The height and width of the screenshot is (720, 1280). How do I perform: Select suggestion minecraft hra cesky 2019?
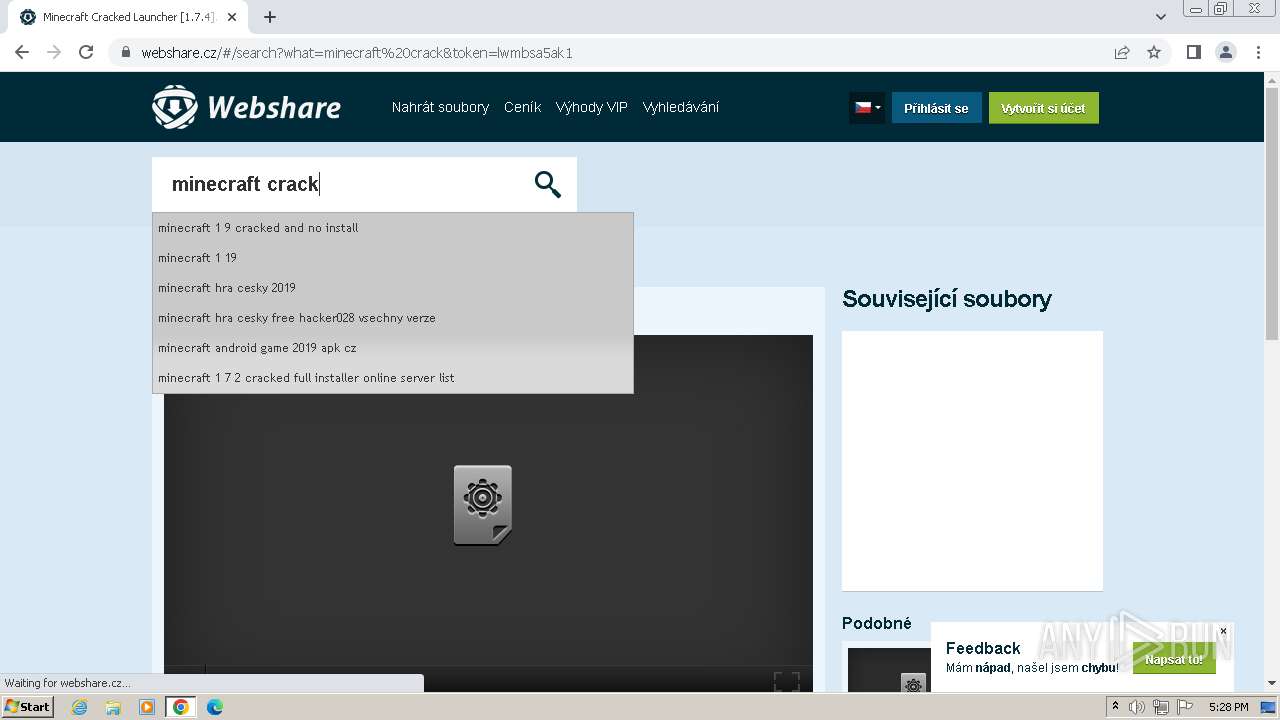(393, 288)
